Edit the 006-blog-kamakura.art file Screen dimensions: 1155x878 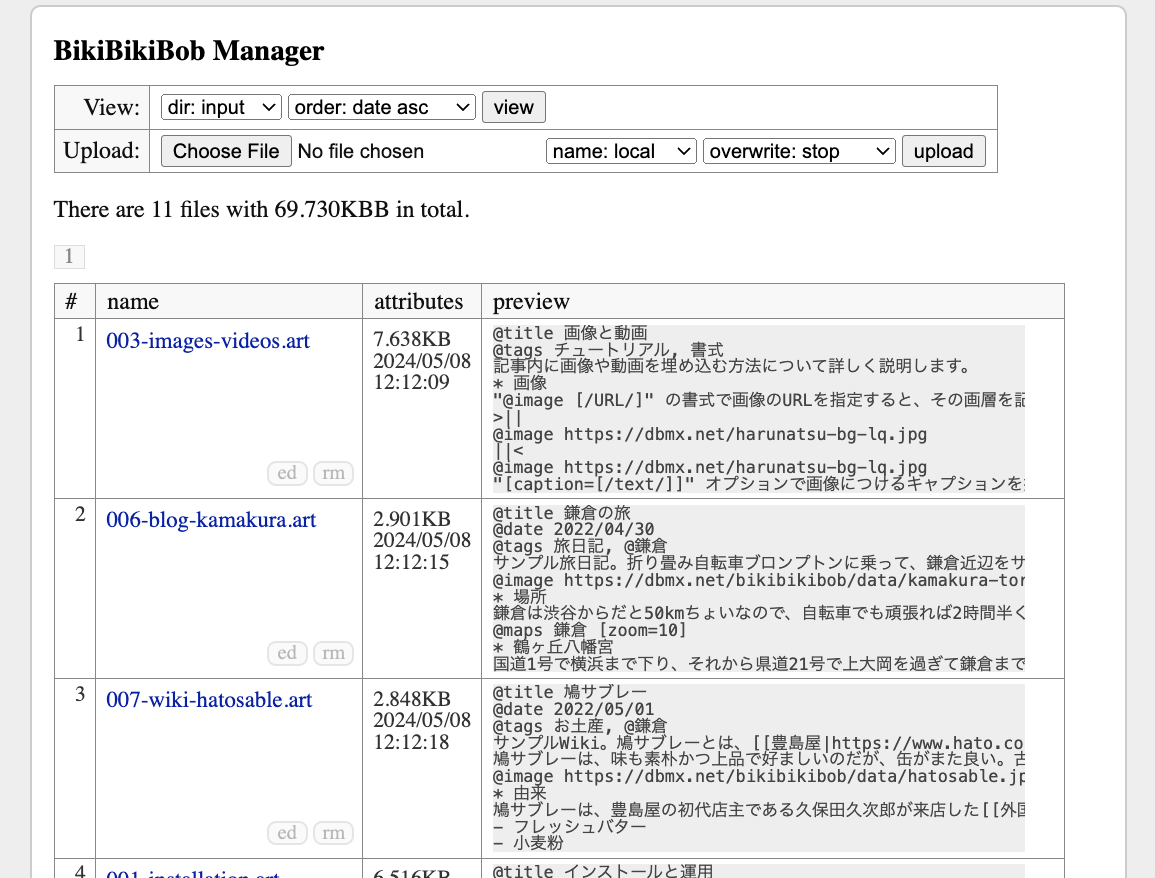point(287,653)
